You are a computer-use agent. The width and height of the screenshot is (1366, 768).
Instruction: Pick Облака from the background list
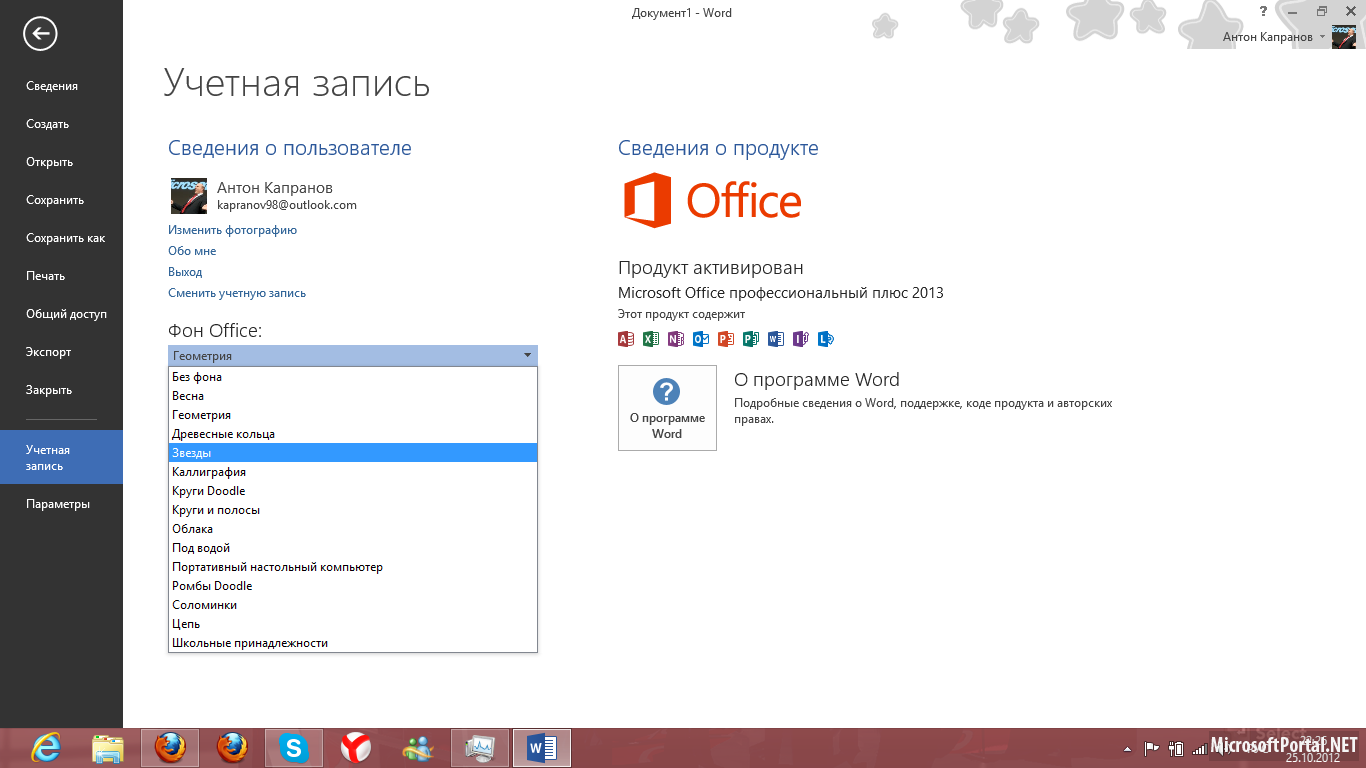[353, 529]
